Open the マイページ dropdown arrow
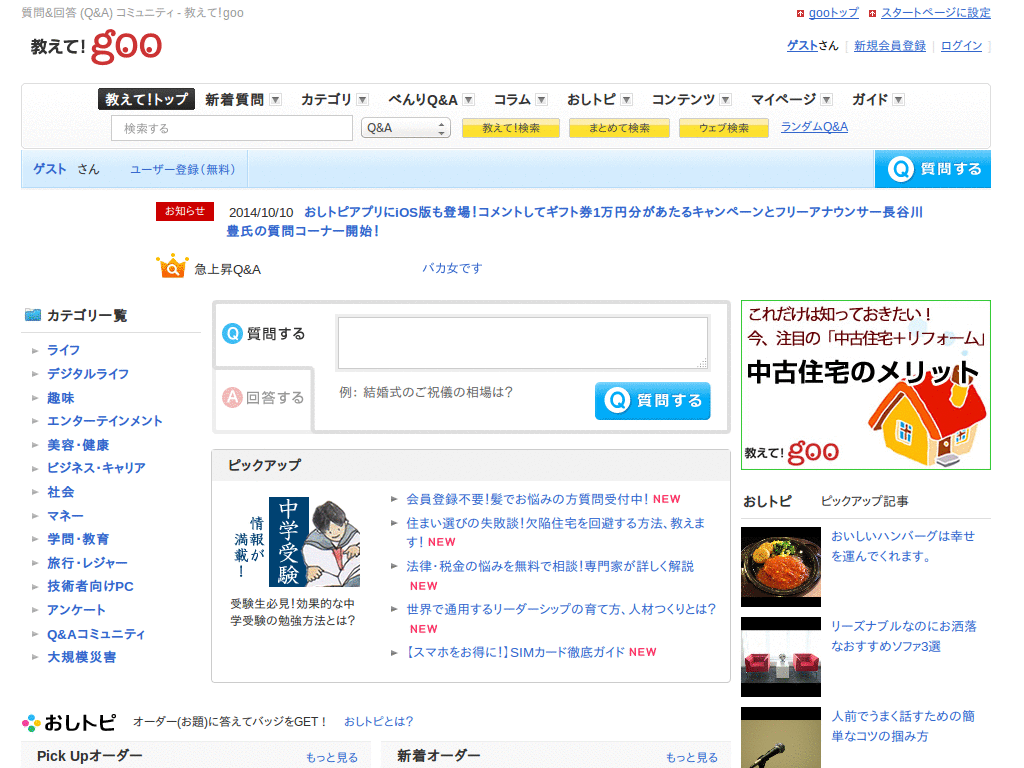This screenshot has height=768, width=1024. 827,100
